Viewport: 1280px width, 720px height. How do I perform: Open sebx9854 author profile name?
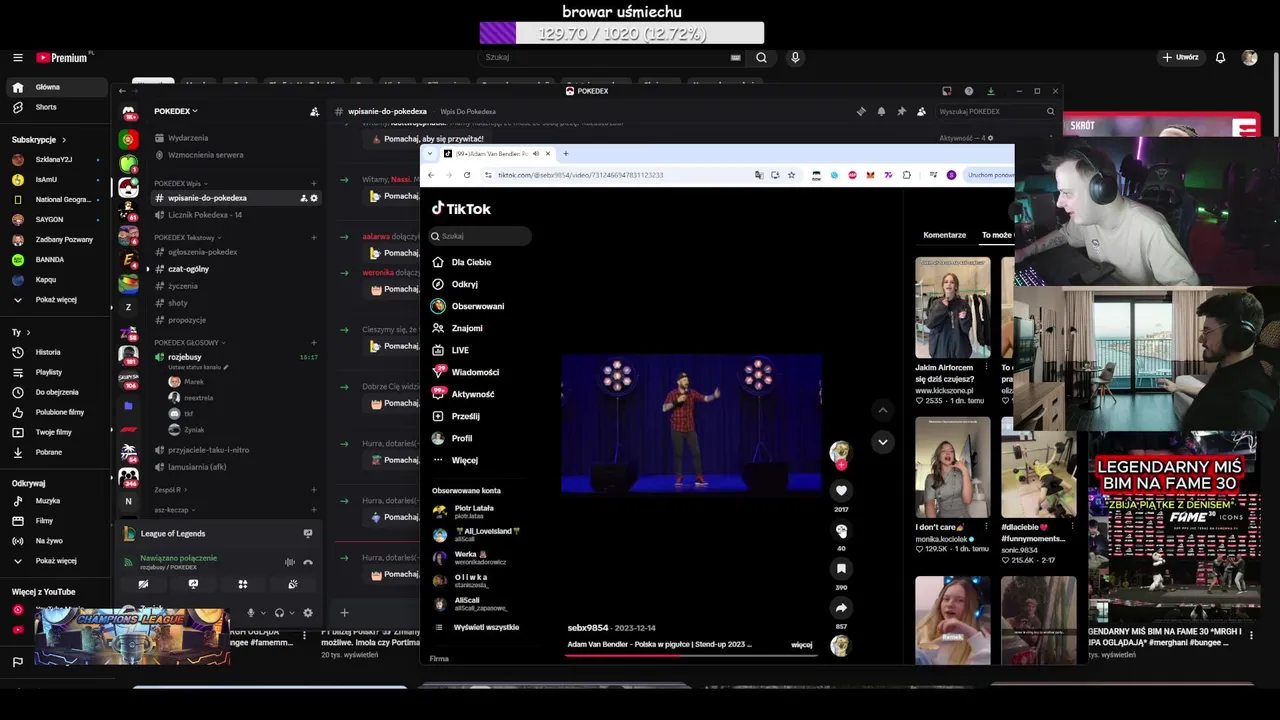[x=588, y=628]
